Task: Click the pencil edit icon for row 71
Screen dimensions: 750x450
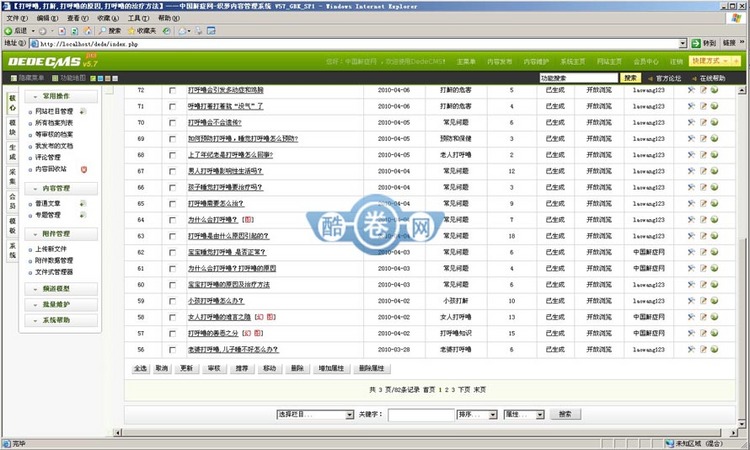Action: (703, 106)
